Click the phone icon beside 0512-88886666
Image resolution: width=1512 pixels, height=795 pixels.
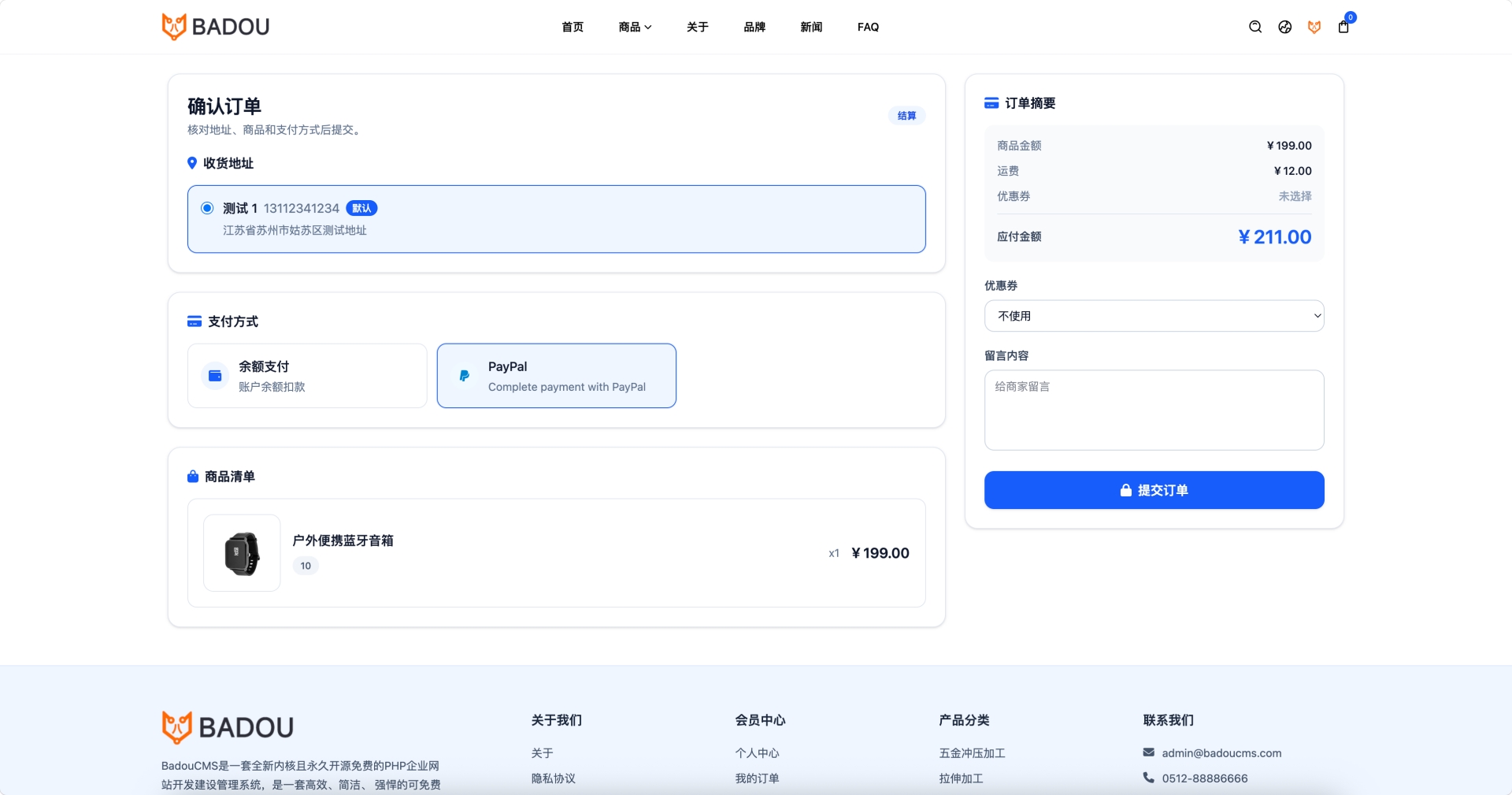tap(1149, 778)
